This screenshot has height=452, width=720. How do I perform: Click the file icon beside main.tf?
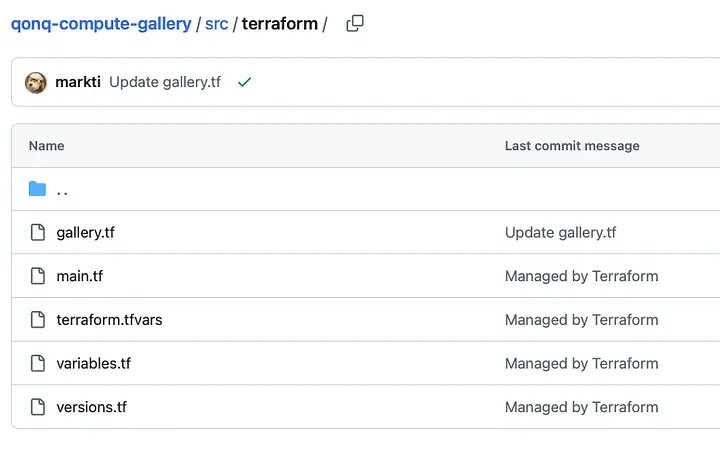click(38, 276)
